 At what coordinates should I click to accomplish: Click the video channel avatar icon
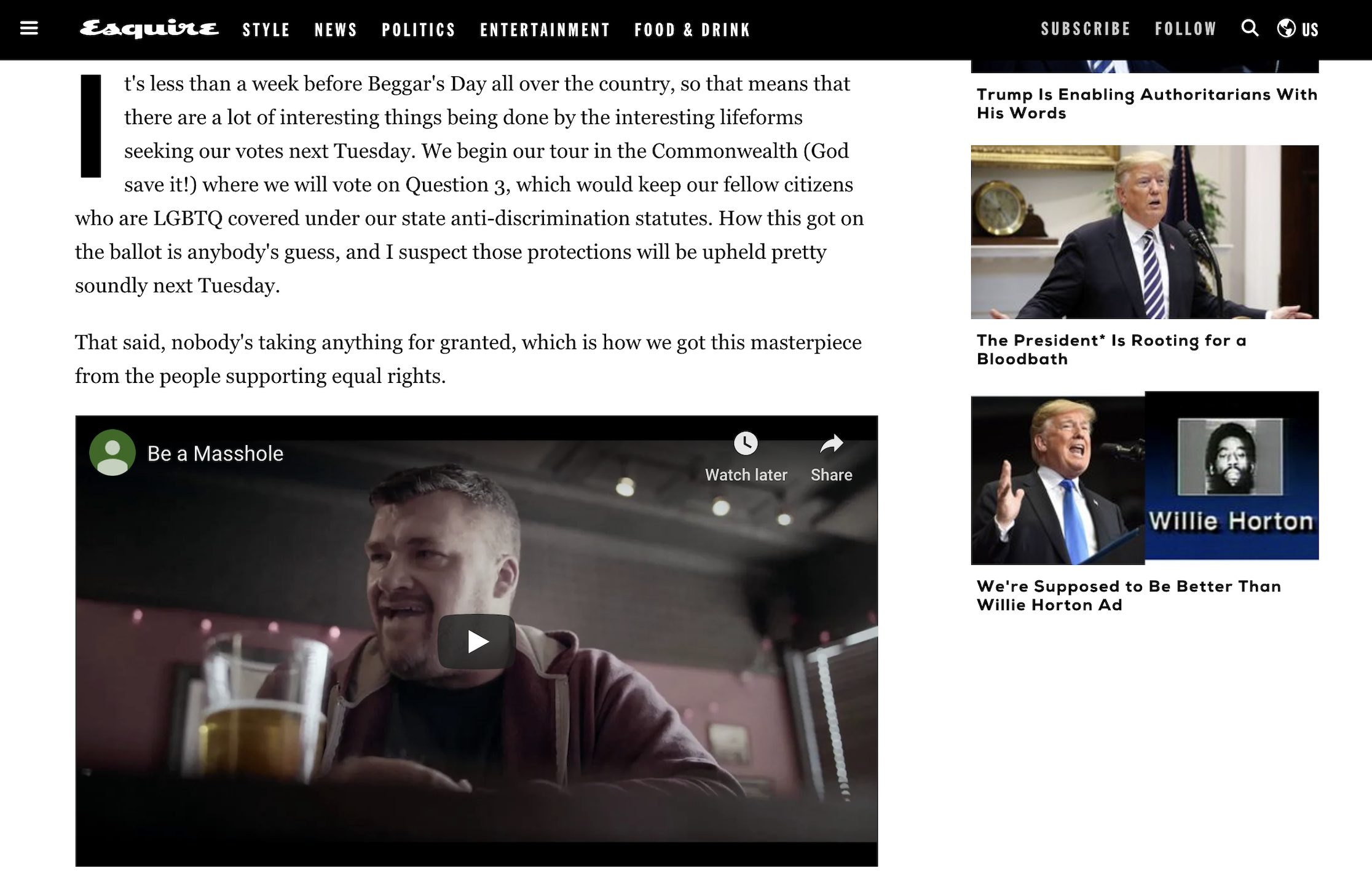pos(112,452)
